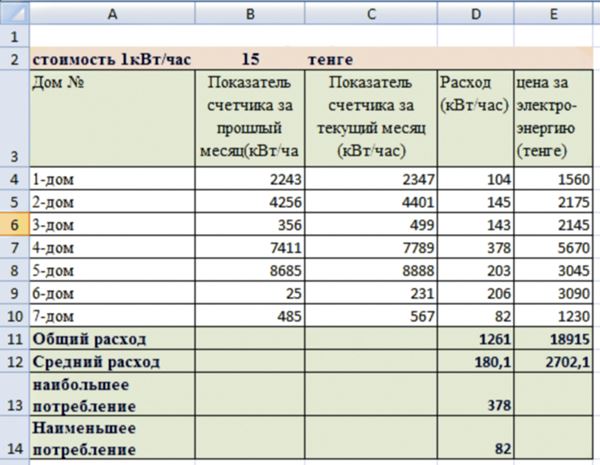Screen dimensions: 600x465
Task: Select row 1 header
Action: (x=15, y=37)
